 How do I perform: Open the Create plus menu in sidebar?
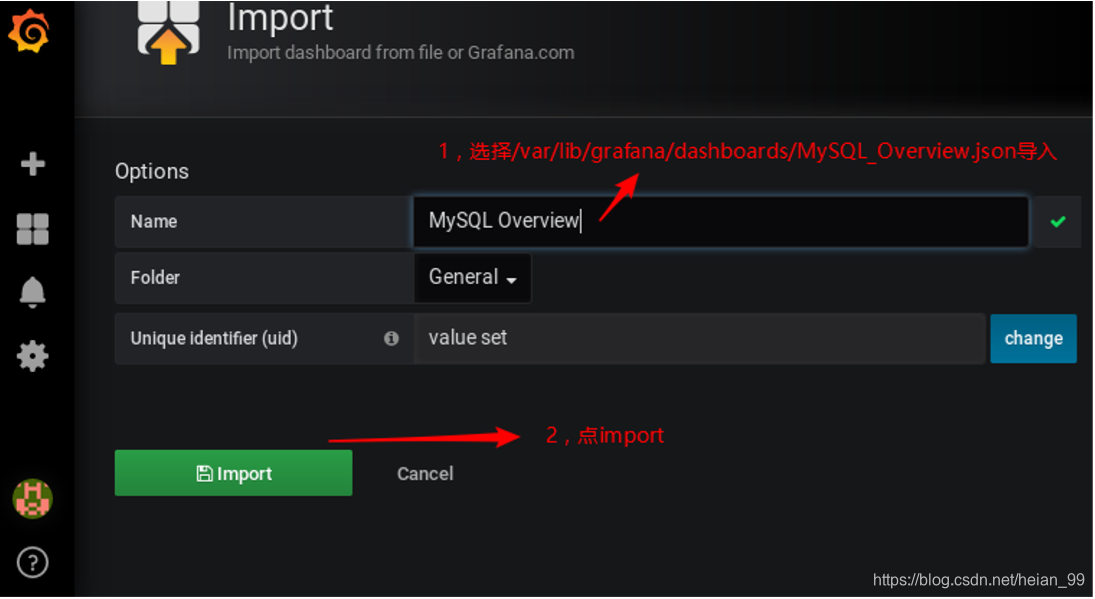point(32,164)
